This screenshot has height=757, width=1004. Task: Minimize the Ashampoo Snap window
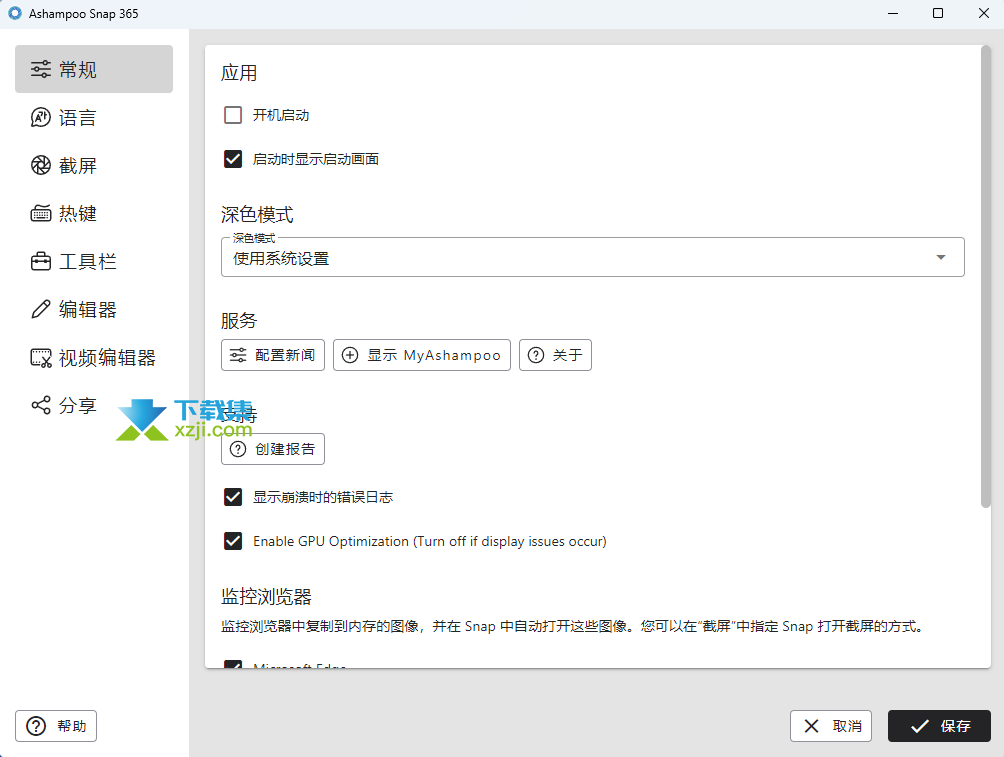(x=893, y=13)
